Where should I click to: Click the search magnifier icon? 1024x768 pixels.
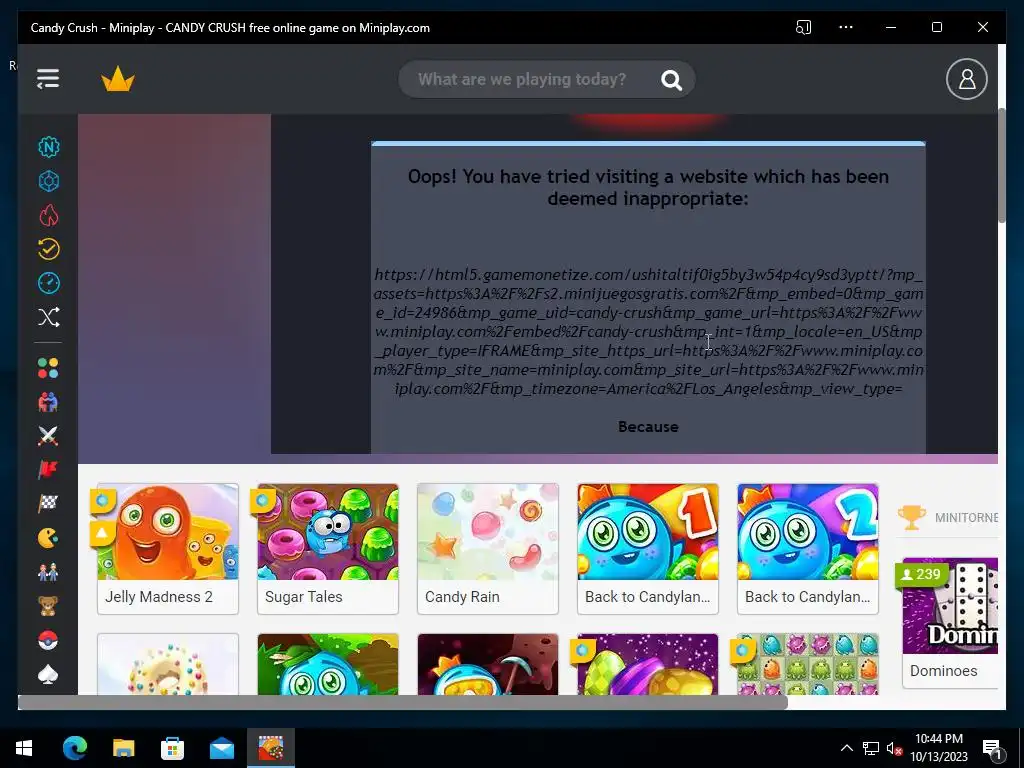click(x=671, y=80)
